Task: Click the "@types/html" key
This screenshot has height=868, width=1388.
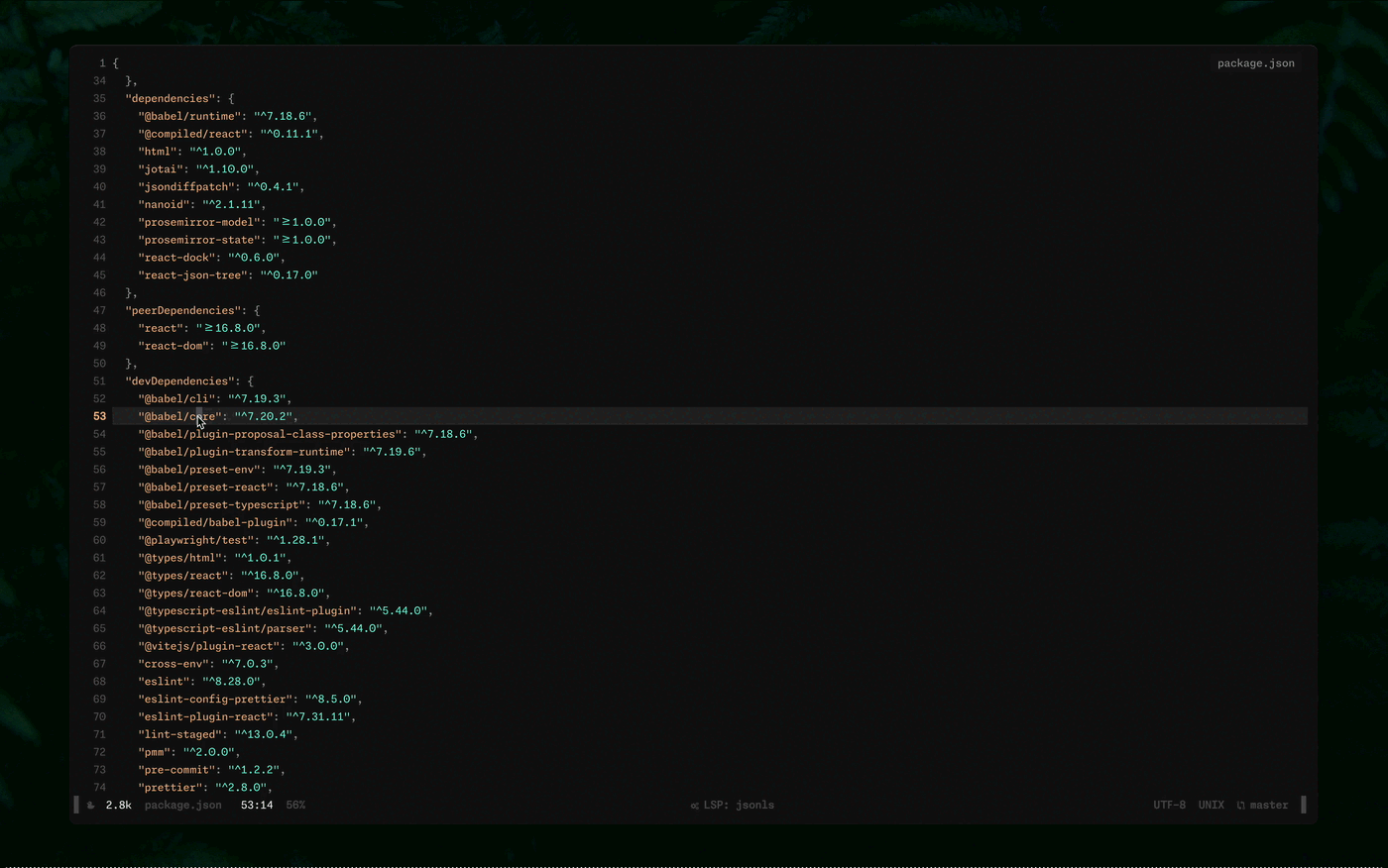Action: (180, 558)
